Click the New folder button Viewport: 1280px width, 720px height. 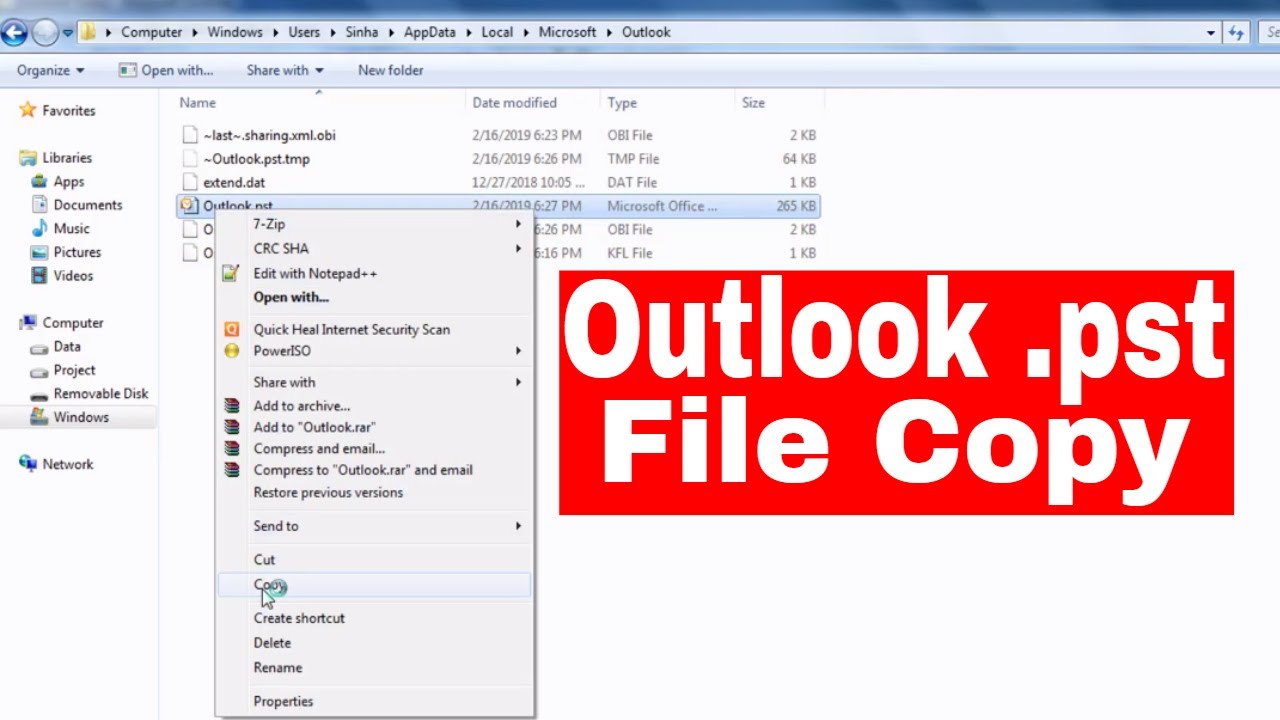click(390, 70)
